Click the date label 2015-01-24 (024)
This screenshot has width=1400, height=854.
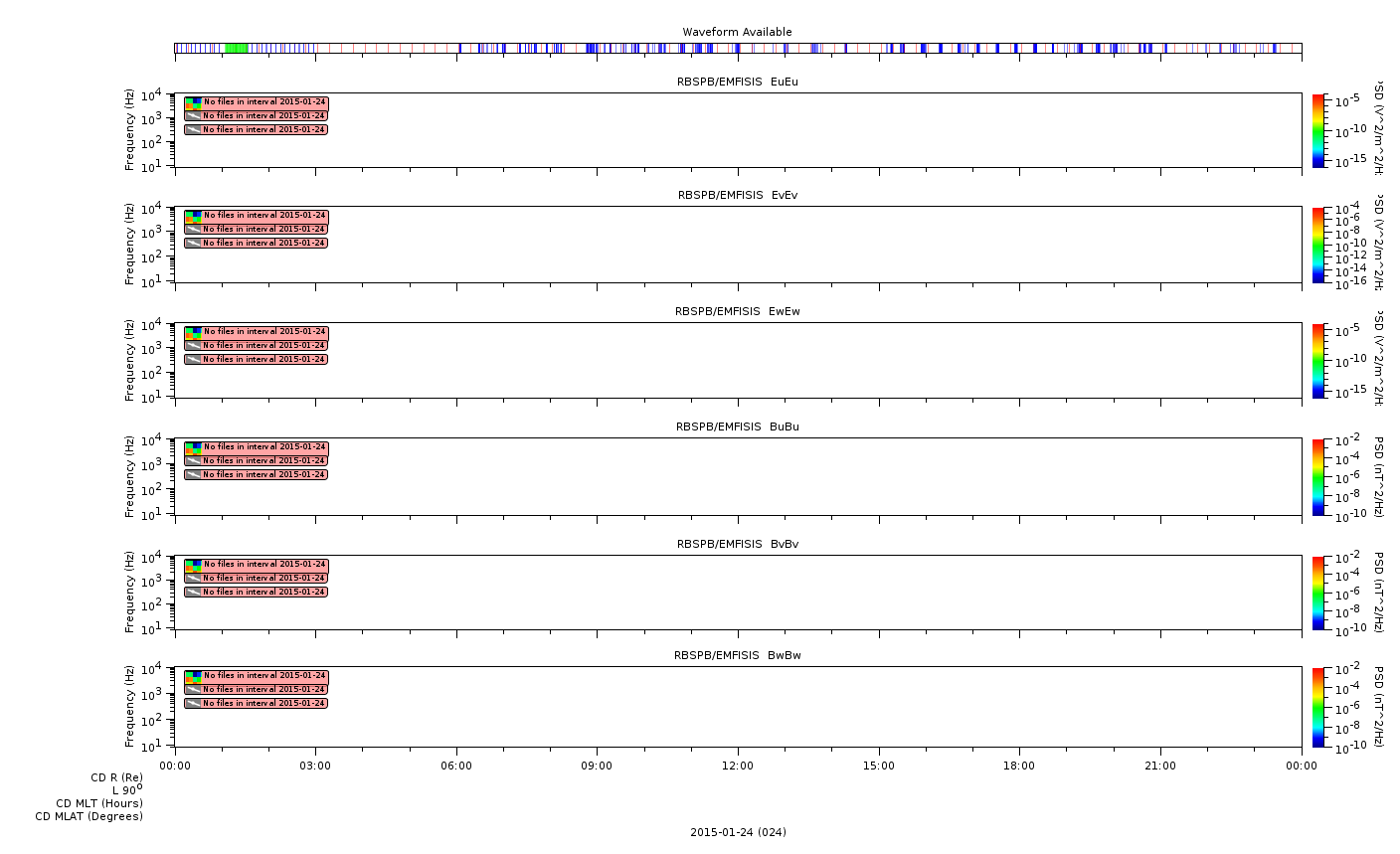point(738,832)
